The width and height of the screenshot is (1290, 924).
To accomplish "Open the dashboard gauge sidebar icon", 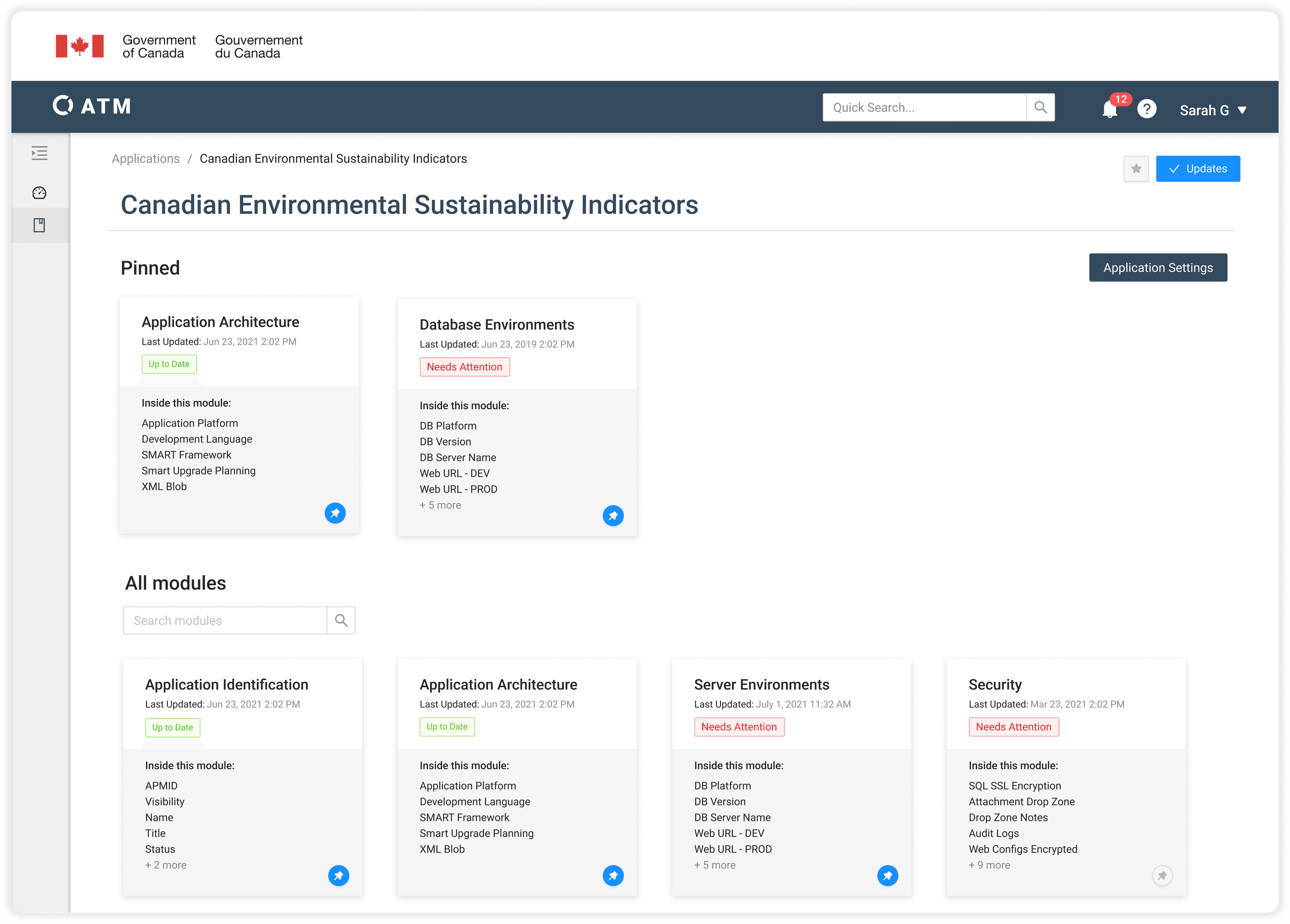I will pos(39,193).
